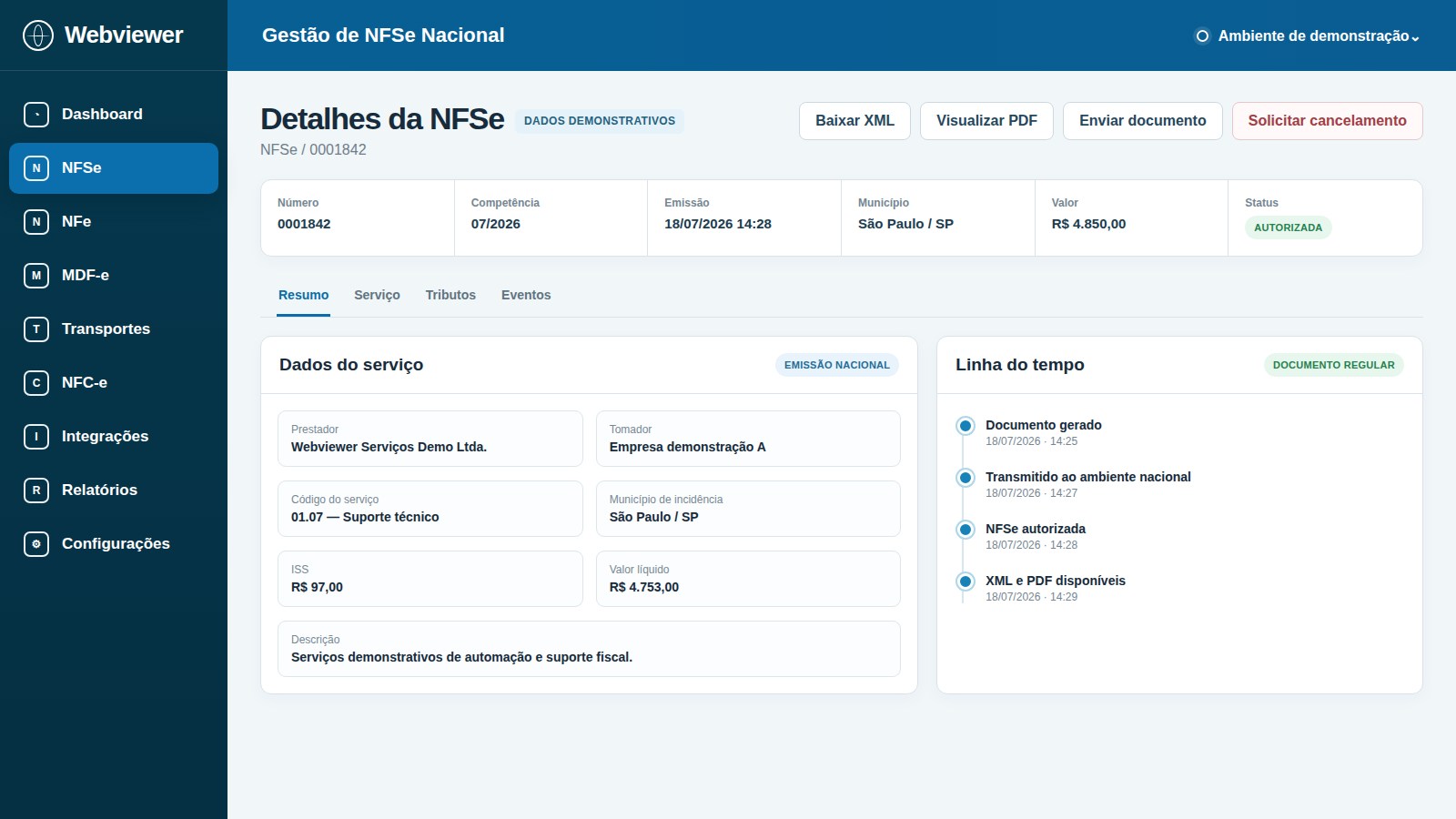Click the DOCUMENTO REGULAR badge
1456x819 pixels.
coord(1333,365)
